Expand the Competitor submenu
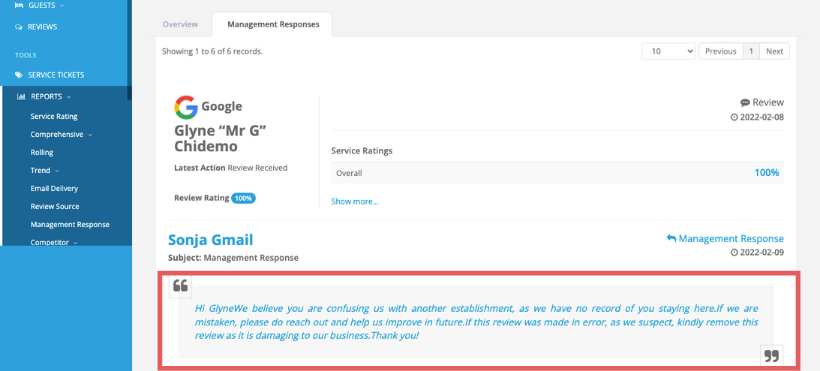 [54, 242]
